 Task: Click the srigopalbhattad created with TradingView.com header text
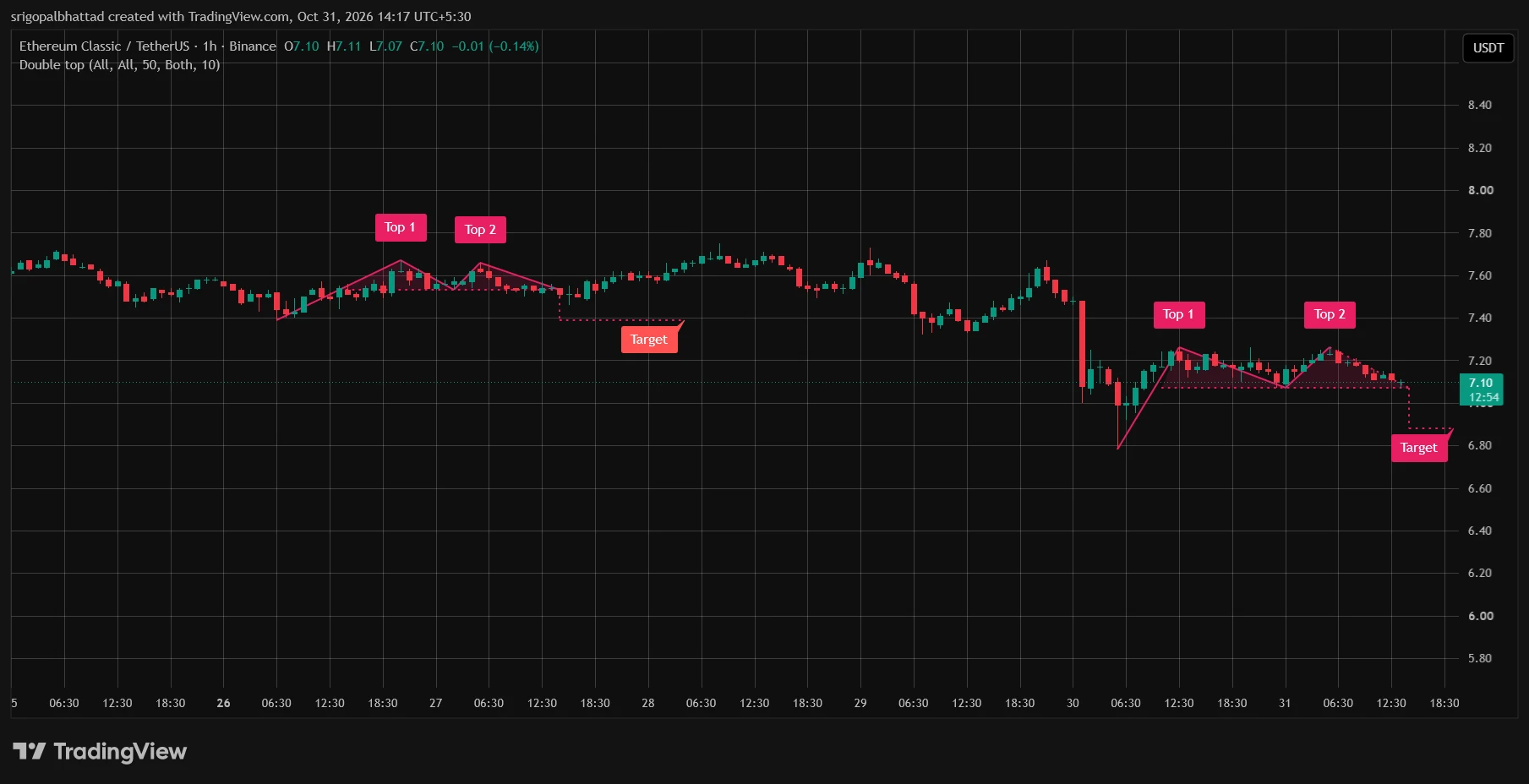pyautogui.click(x=241, y=17)
